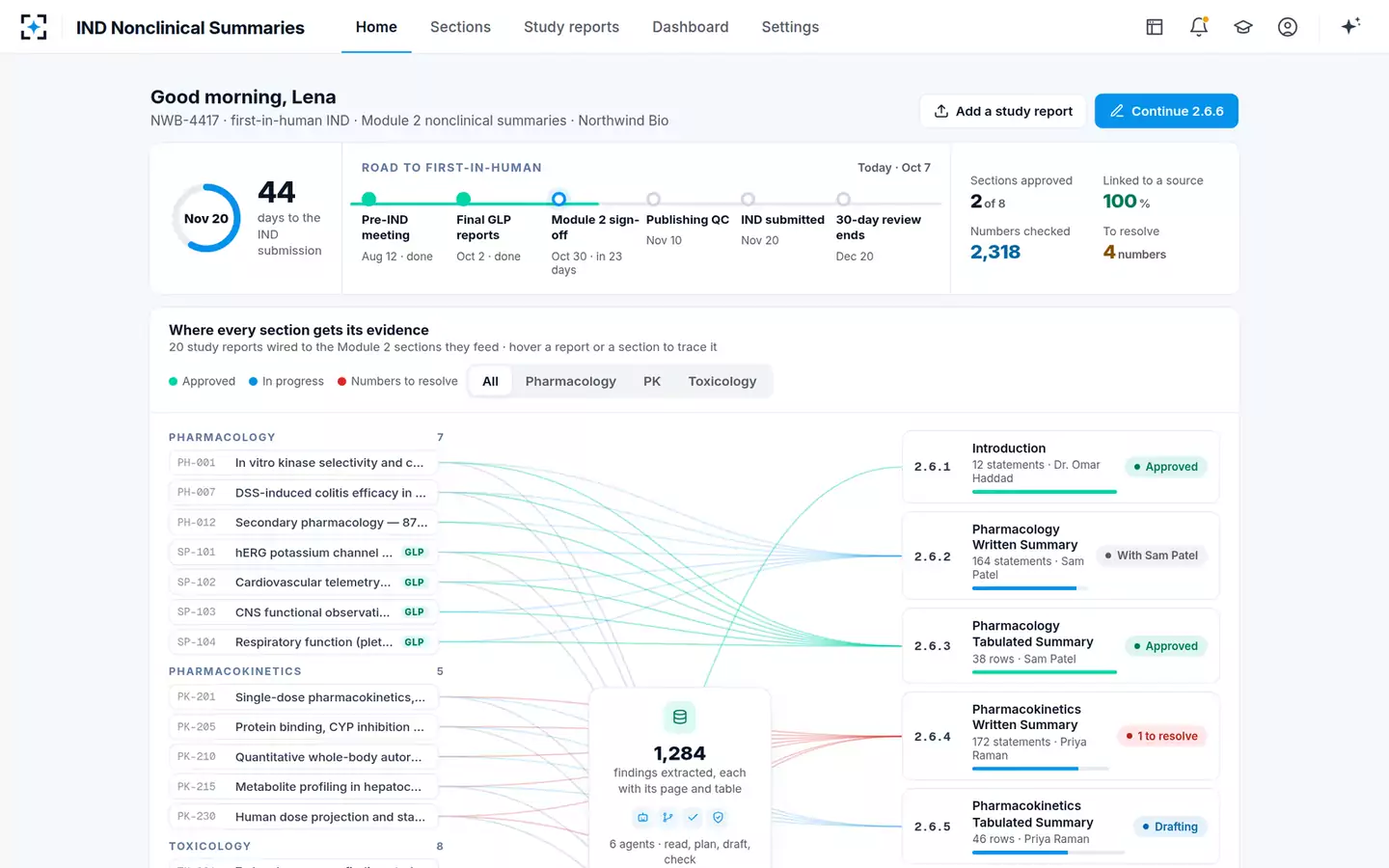The width and height of the screenshot is (1389, 868).
Task: Open the graduation cap learning icon
Action: click(x=1243, y=27)
